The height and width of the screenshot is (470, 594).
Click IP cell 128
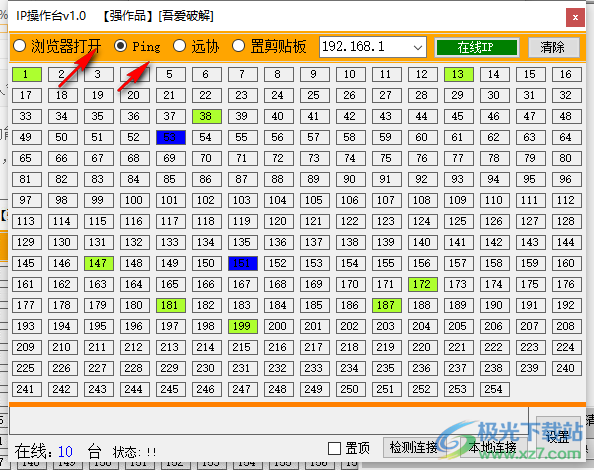click(x=567, y=221)
